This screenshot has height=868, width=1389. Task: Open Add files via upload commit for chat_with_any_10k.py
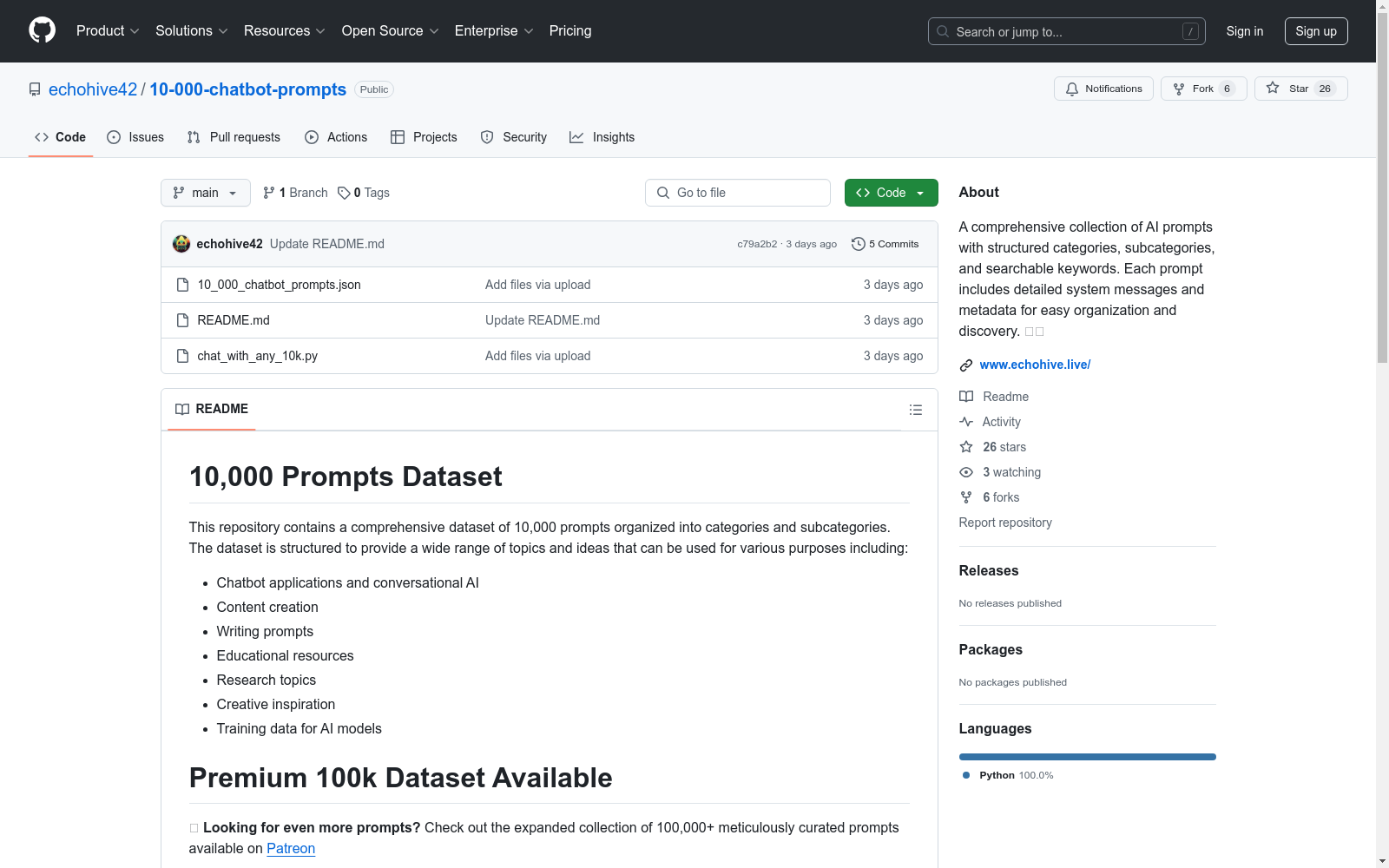(537, 356)
